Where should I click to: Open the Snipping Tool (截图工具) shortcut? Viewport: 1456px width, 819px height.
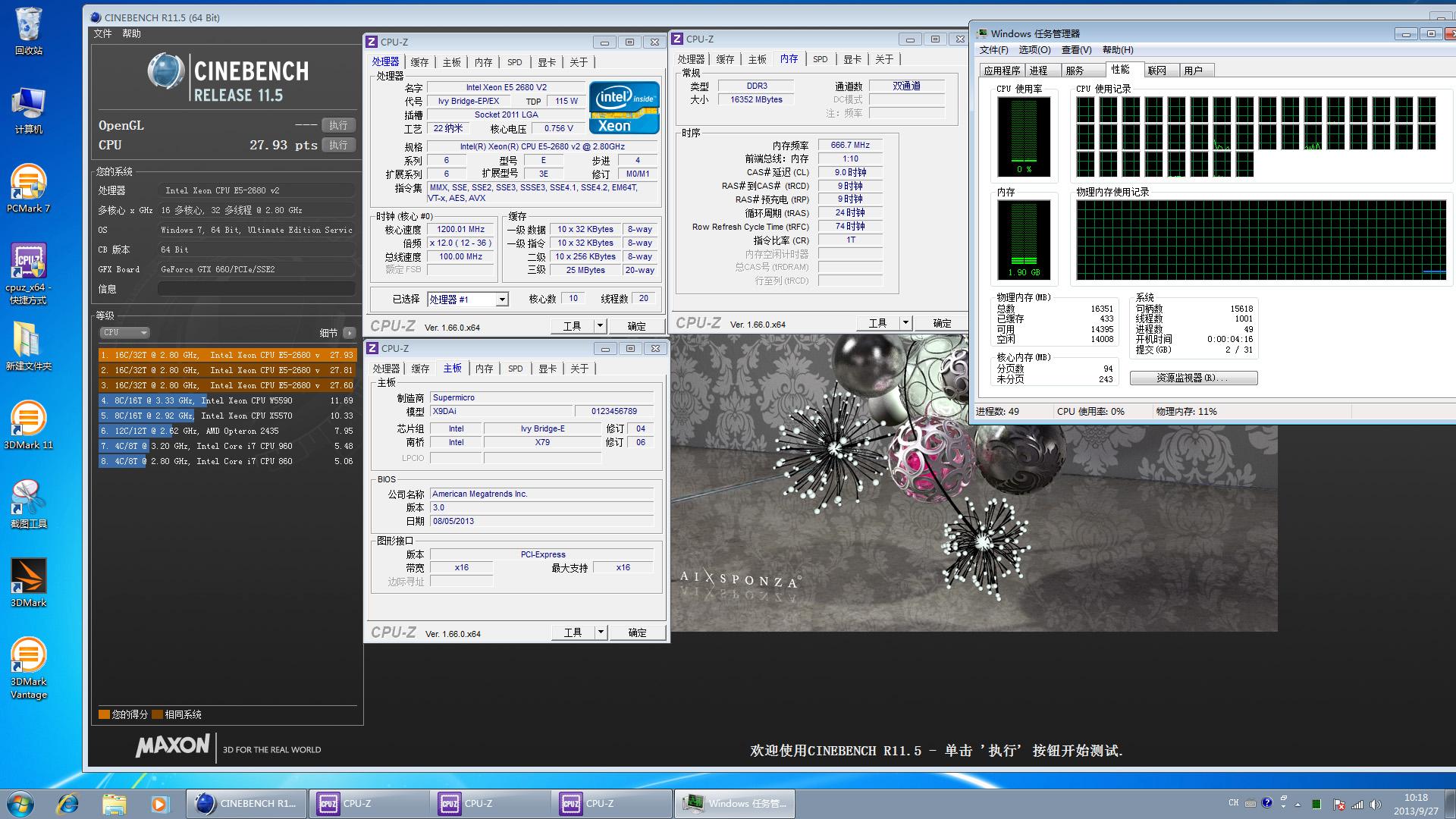(x=29, y=504)
